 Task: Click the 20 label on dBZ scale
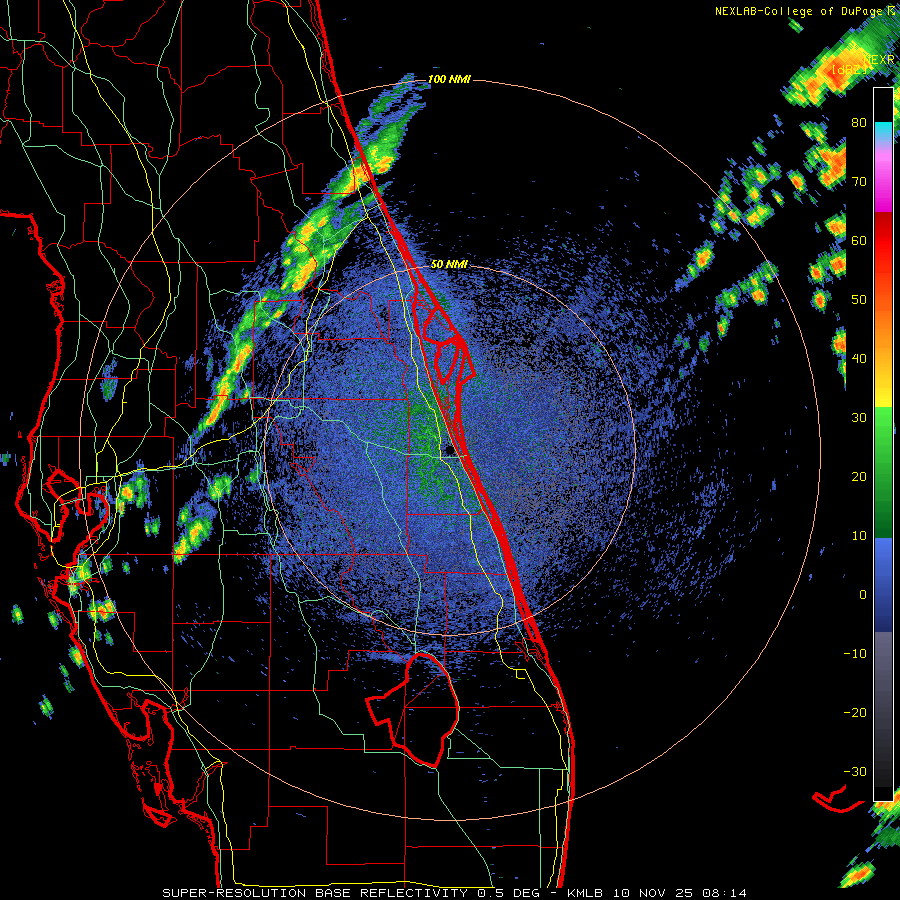click(859, 477)
